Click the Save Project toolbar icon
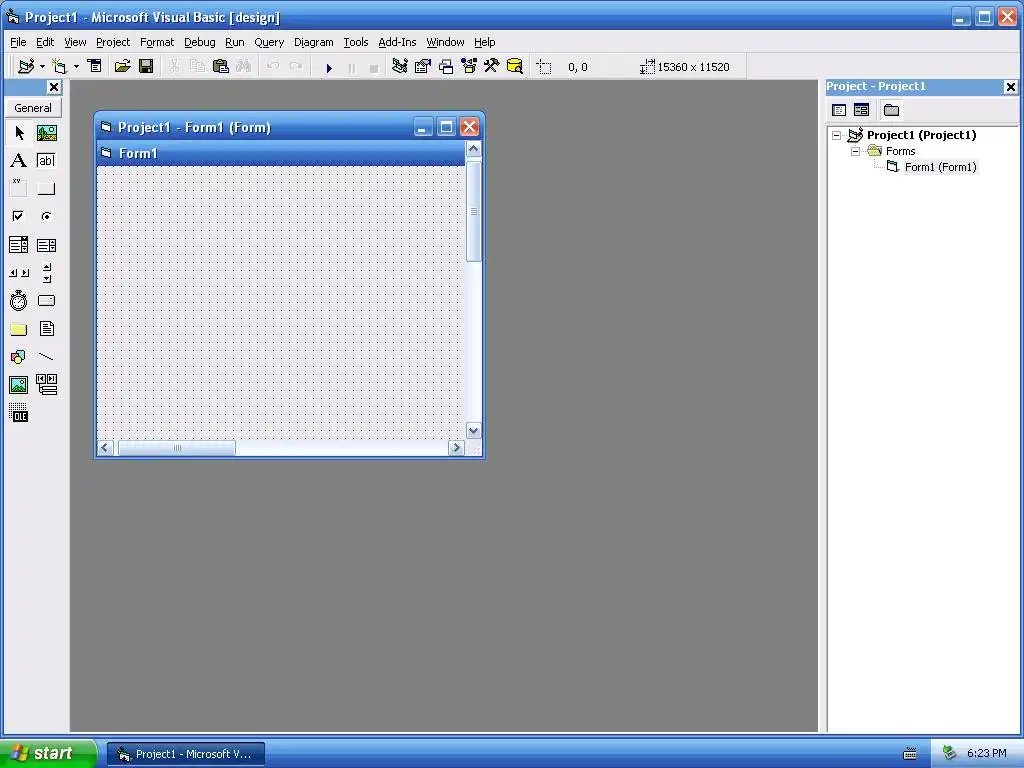1024x768 pixels. click(146, 67)
